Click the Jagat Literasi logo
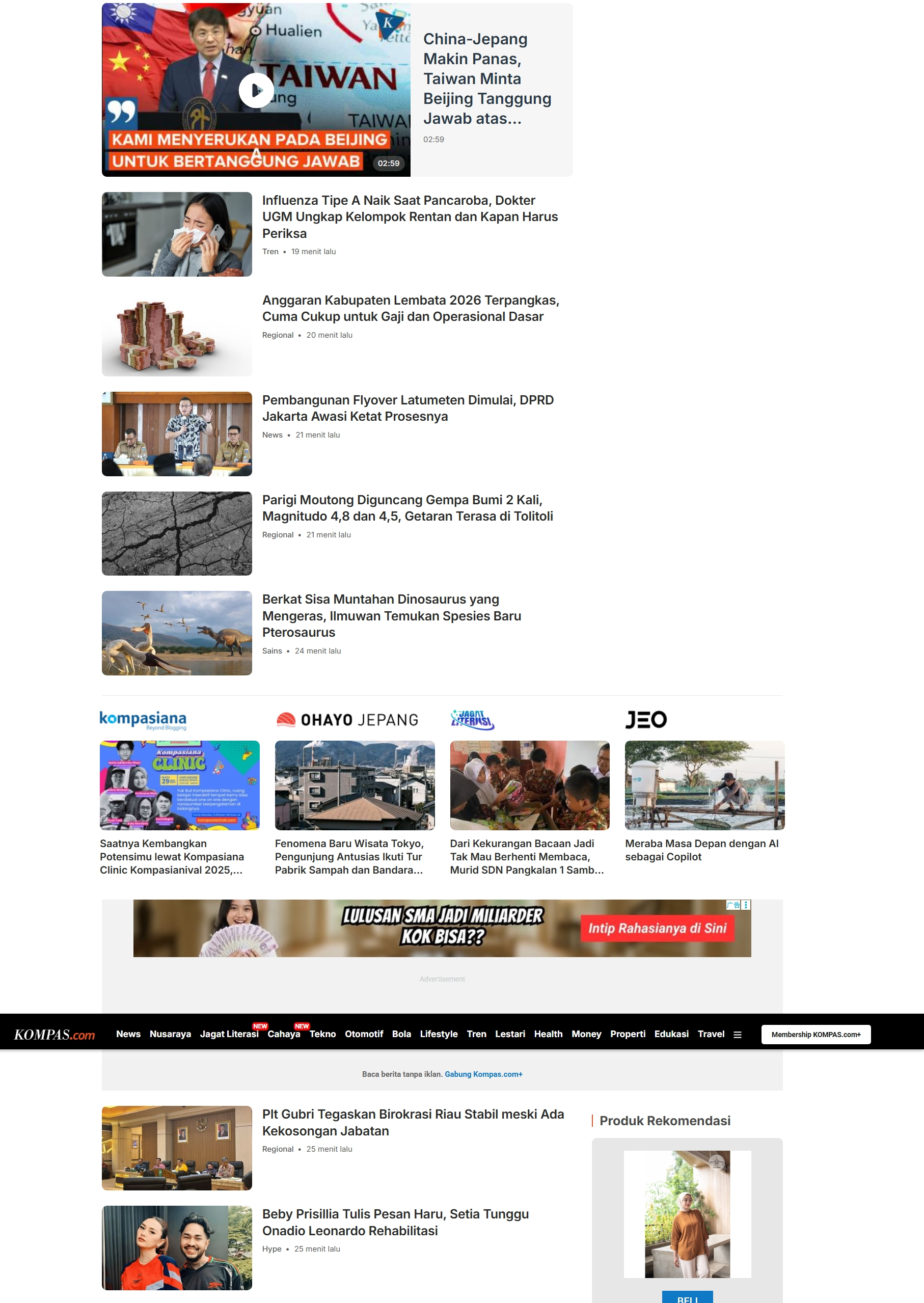This screenshot has width=924, height=1303. point(472,720)
